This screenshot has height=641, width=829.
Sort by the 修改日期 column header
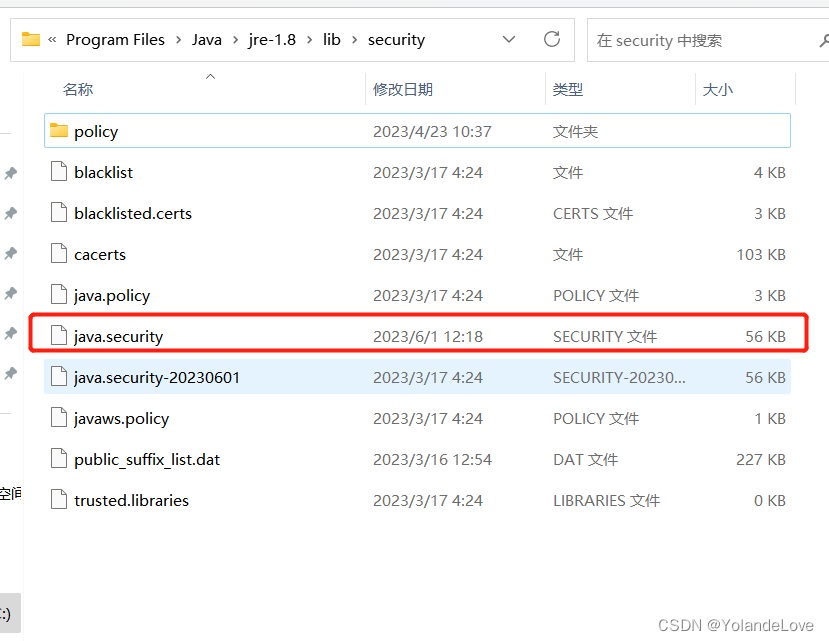(403, 89)
